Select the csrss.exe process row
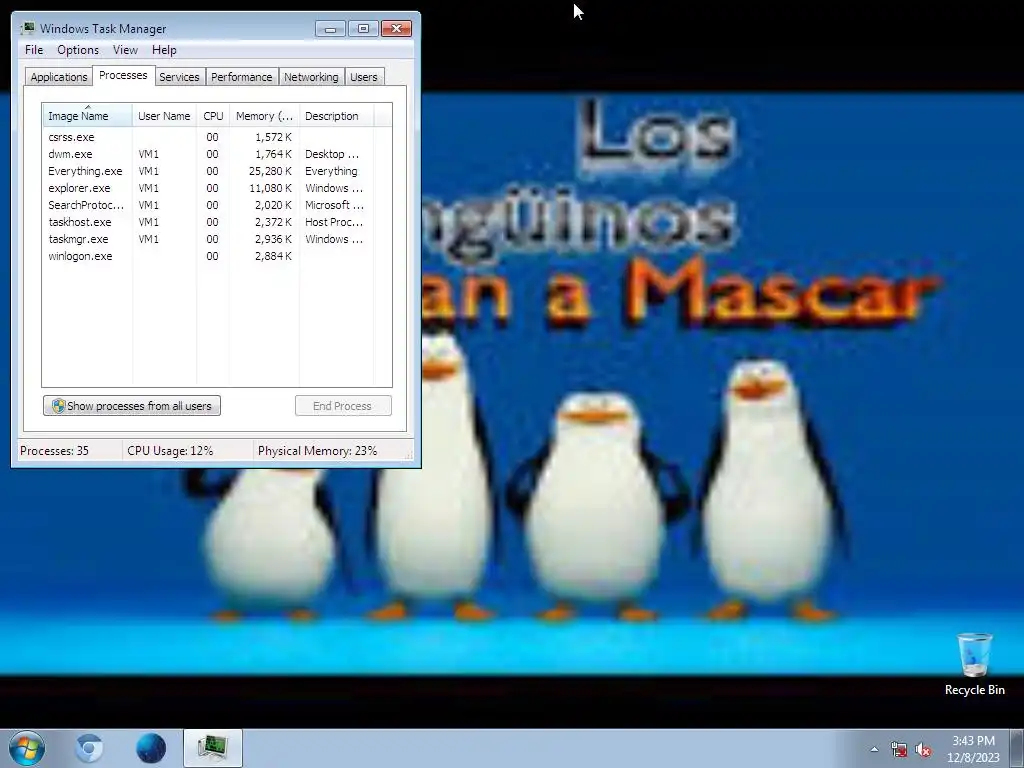Viewport: 1024px width, 768px height. coord(208,137)
